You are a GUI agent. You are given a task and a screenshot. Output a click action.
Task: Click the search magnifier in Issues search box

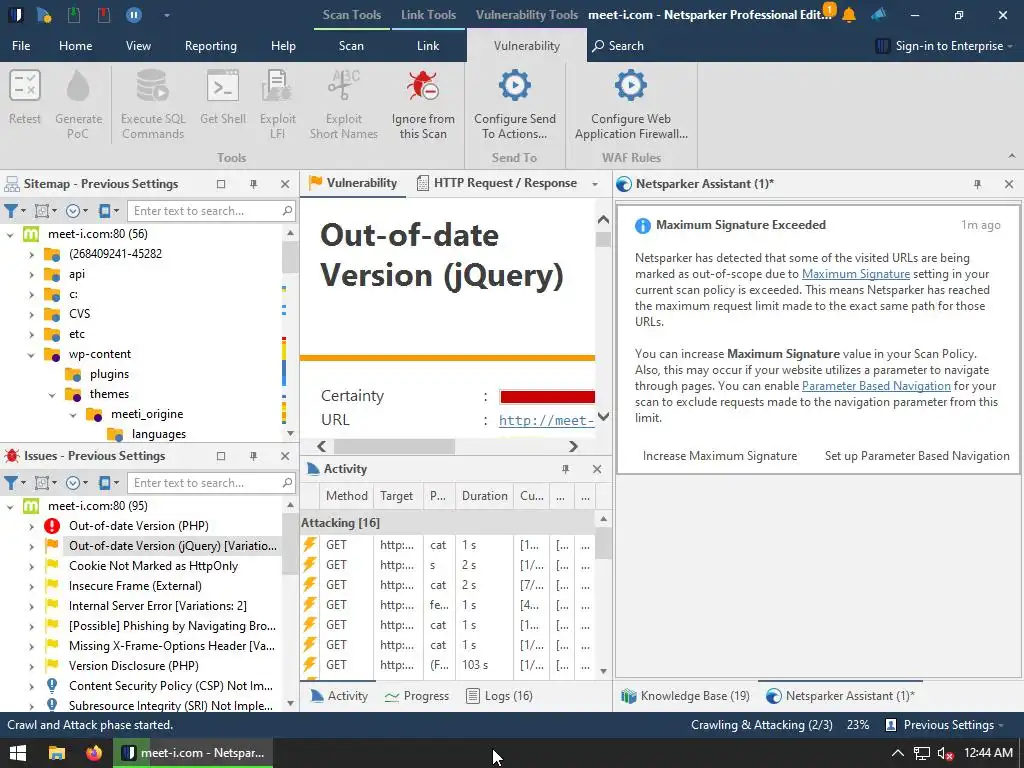287,482
